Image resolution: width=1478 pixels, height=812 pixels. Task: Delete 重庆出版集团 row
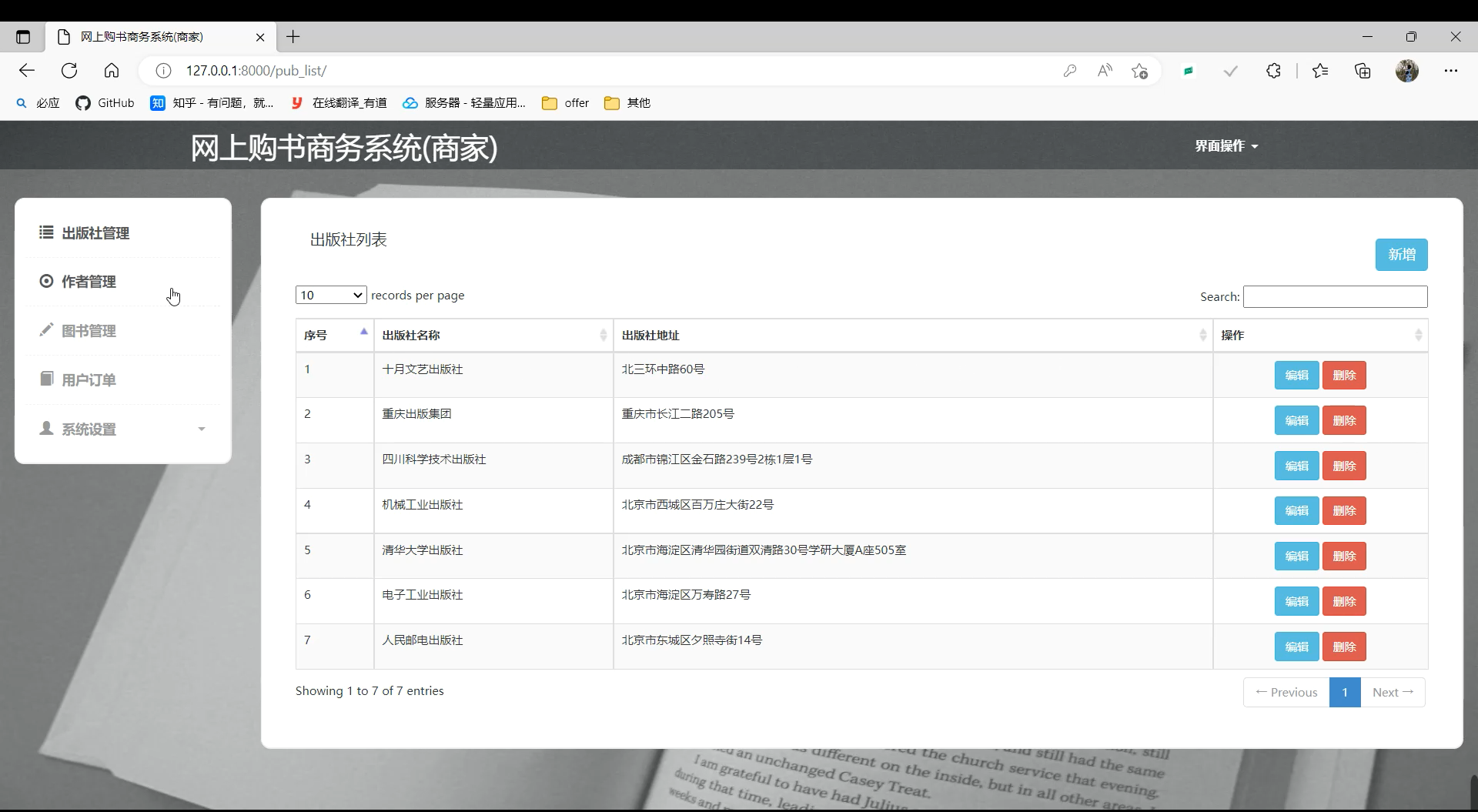pyautogui.click(x=1344, y=420)
